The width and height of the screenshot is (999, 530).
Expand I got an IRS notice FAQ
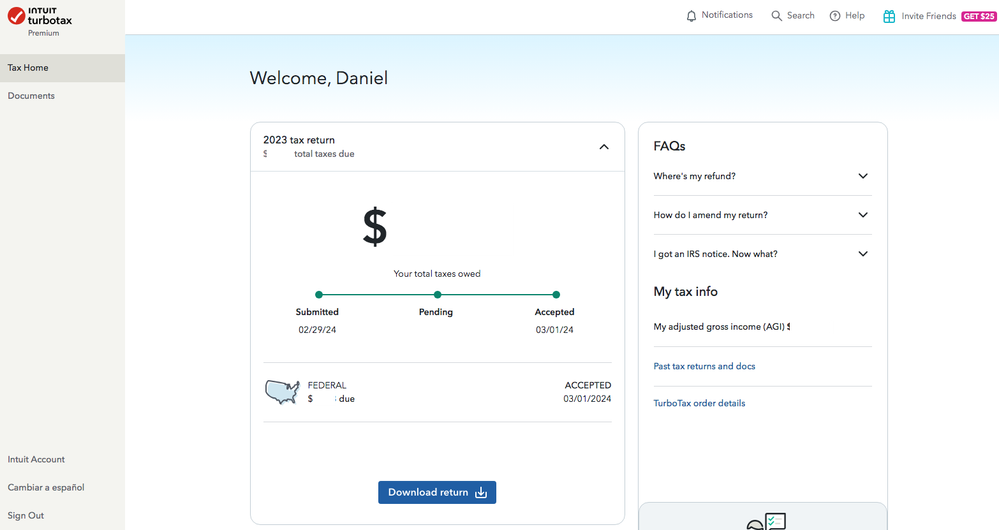point(762,254)
